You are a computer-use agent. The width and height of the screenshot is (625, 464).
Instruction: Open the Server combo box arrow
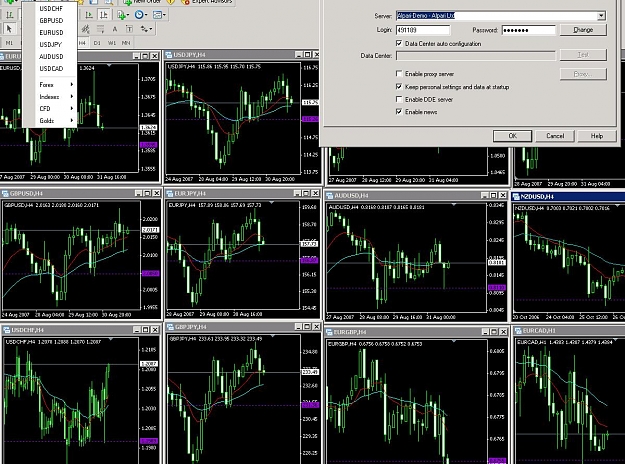pos(601,16)
